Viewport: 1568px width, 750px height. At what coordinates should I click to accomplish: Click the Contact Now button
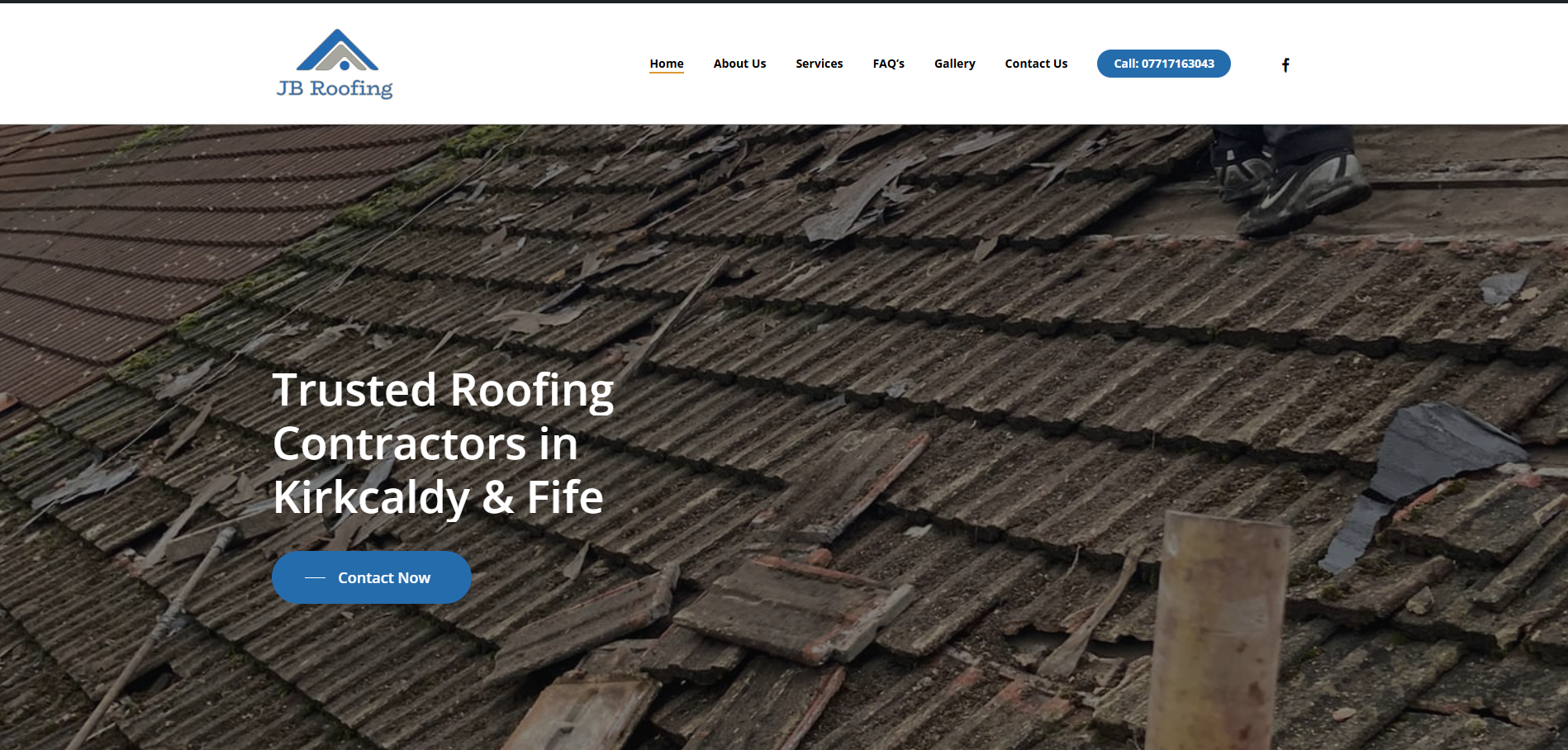click(372, 577)
